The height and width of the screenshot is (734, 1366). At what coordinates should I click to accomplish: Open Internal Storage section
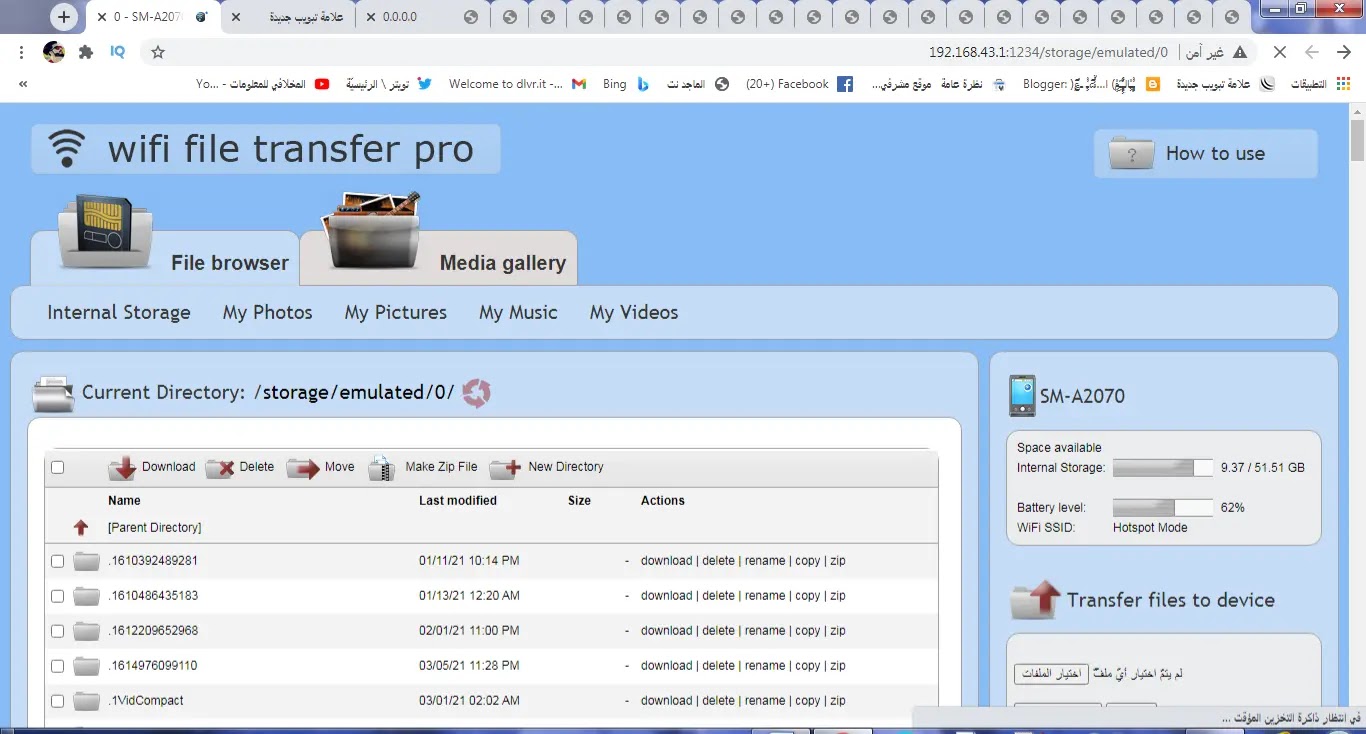click(x=119, y=313)
